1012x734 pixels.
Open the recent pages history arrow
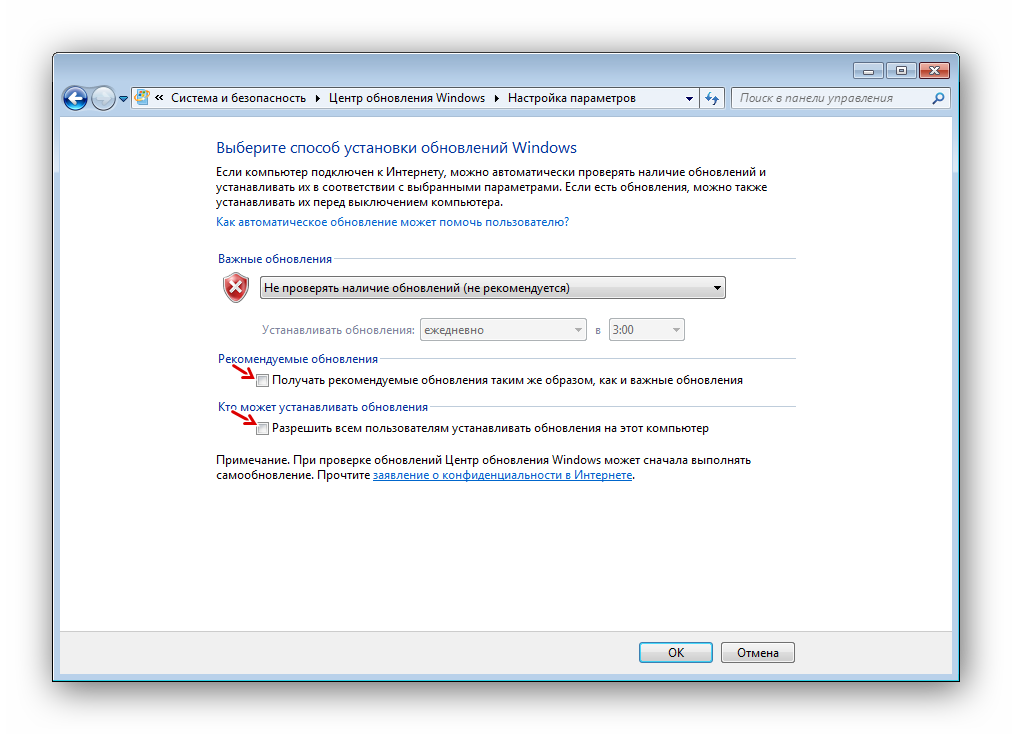123,99
